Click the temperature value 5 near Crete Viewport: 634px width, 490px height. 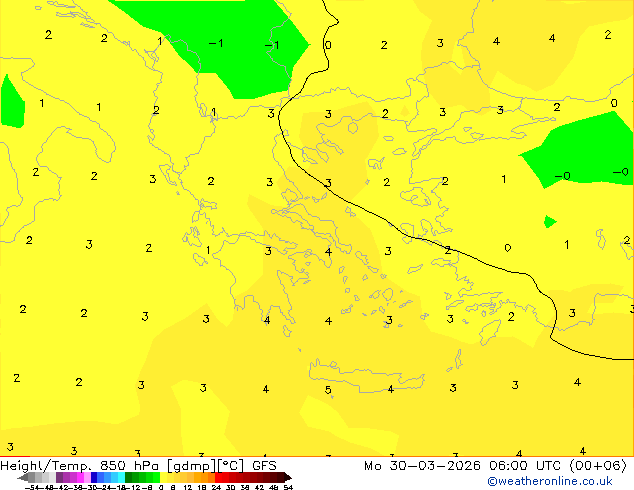328,390
